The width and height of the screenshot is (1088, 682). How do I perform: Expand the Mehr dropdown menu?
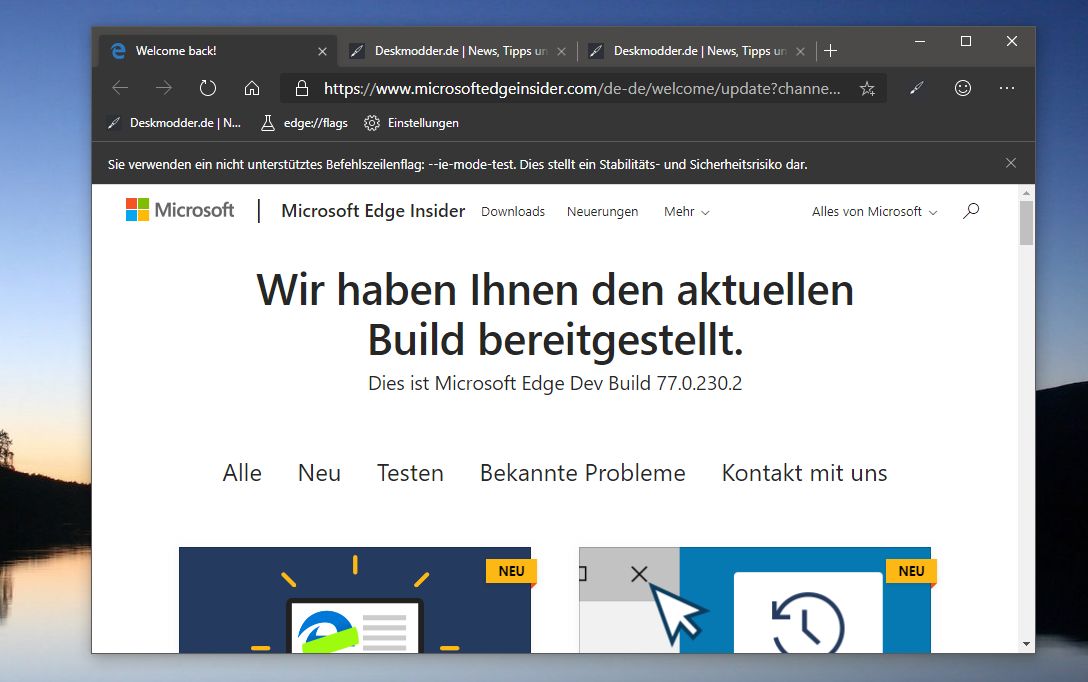click(x=686, y=212)
